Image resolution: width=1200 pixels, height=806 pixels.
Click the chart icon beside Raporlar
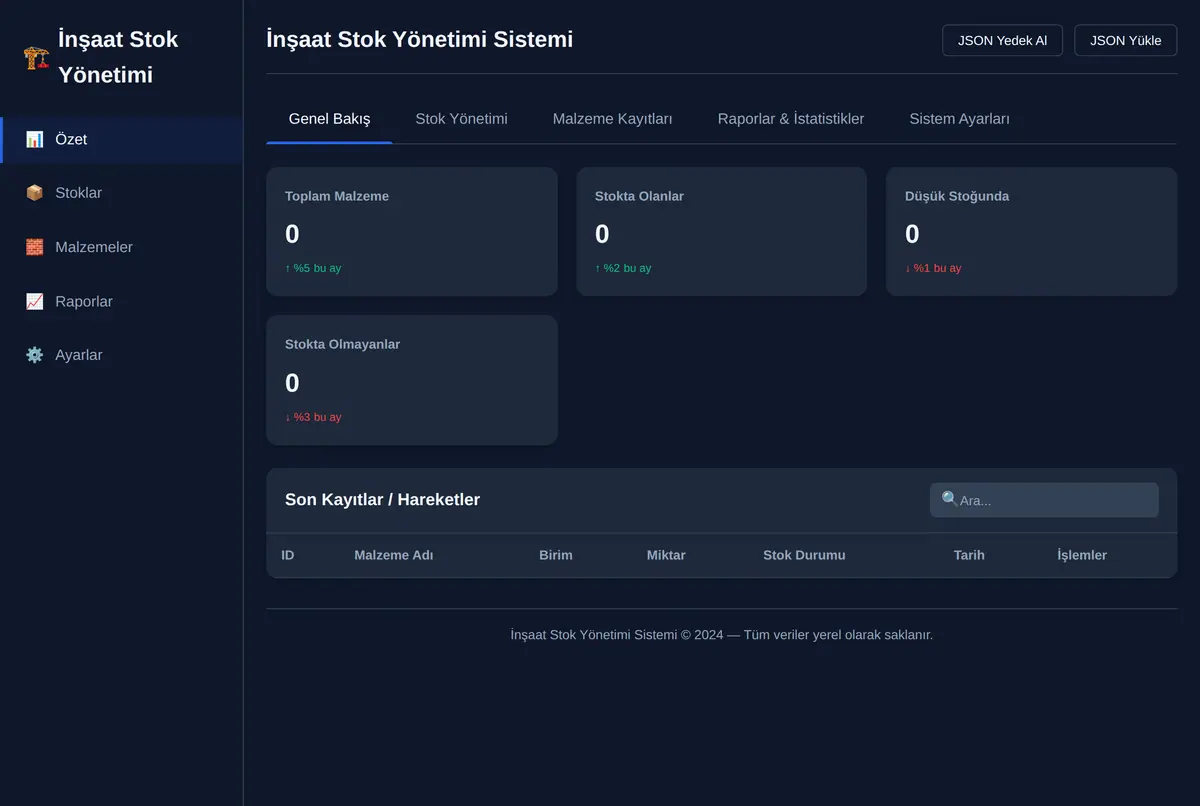(x=35, y=301)
